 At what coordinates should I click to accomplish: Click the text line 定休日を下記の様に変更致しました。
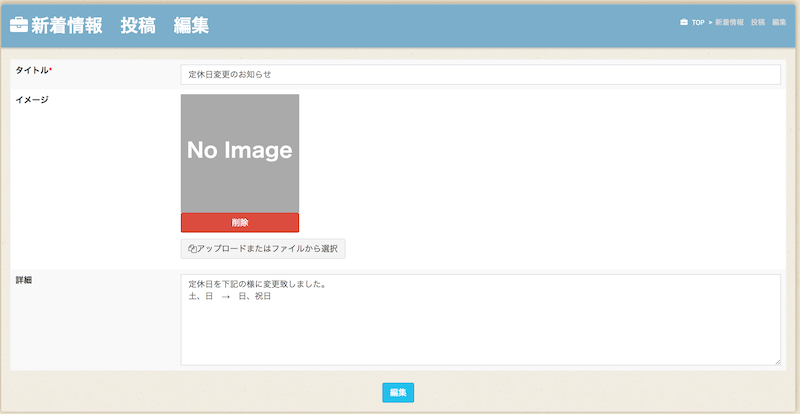tap(257, 284)
